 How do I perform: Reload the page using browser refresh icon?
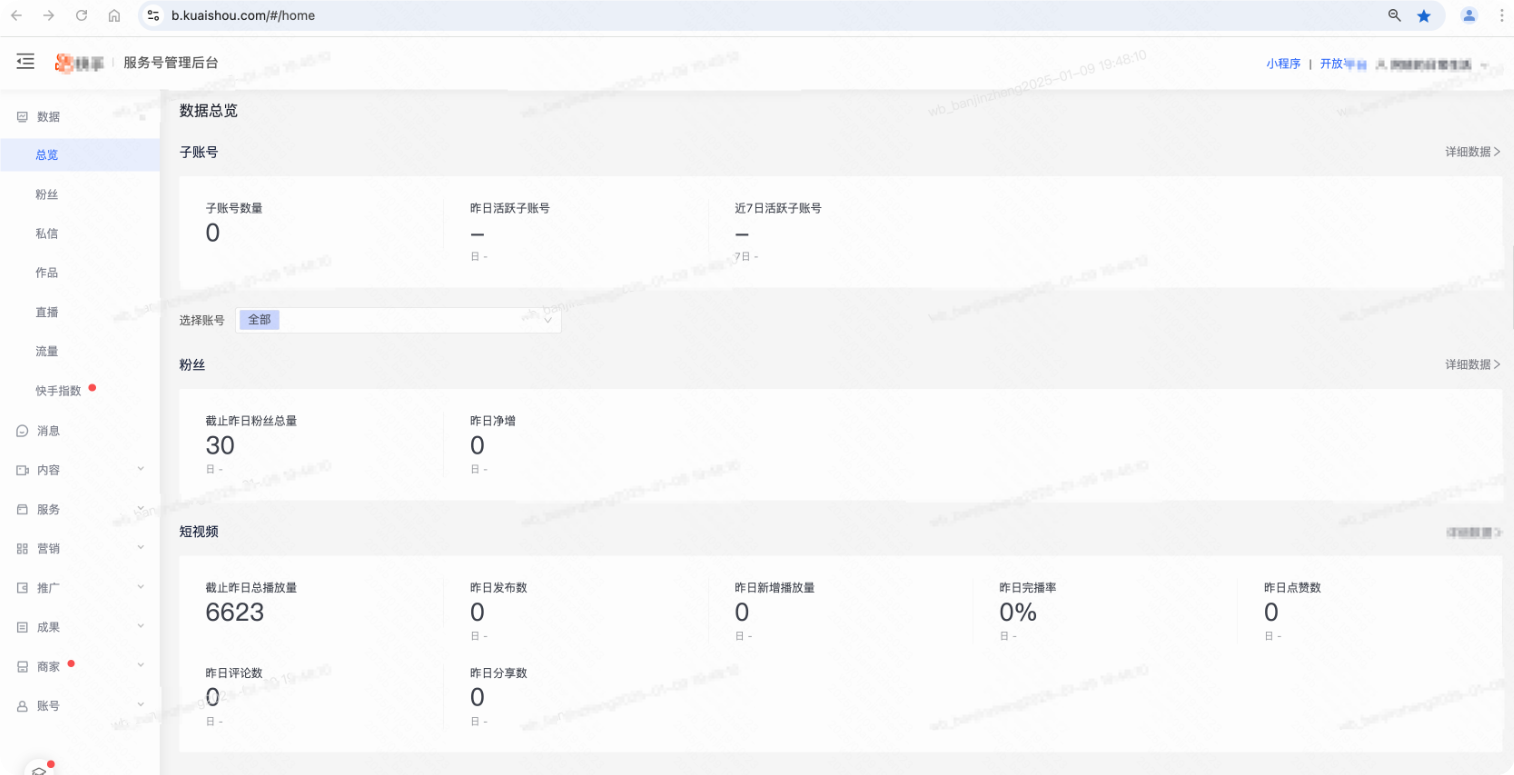pyautogui.click(x=82, y=16)
